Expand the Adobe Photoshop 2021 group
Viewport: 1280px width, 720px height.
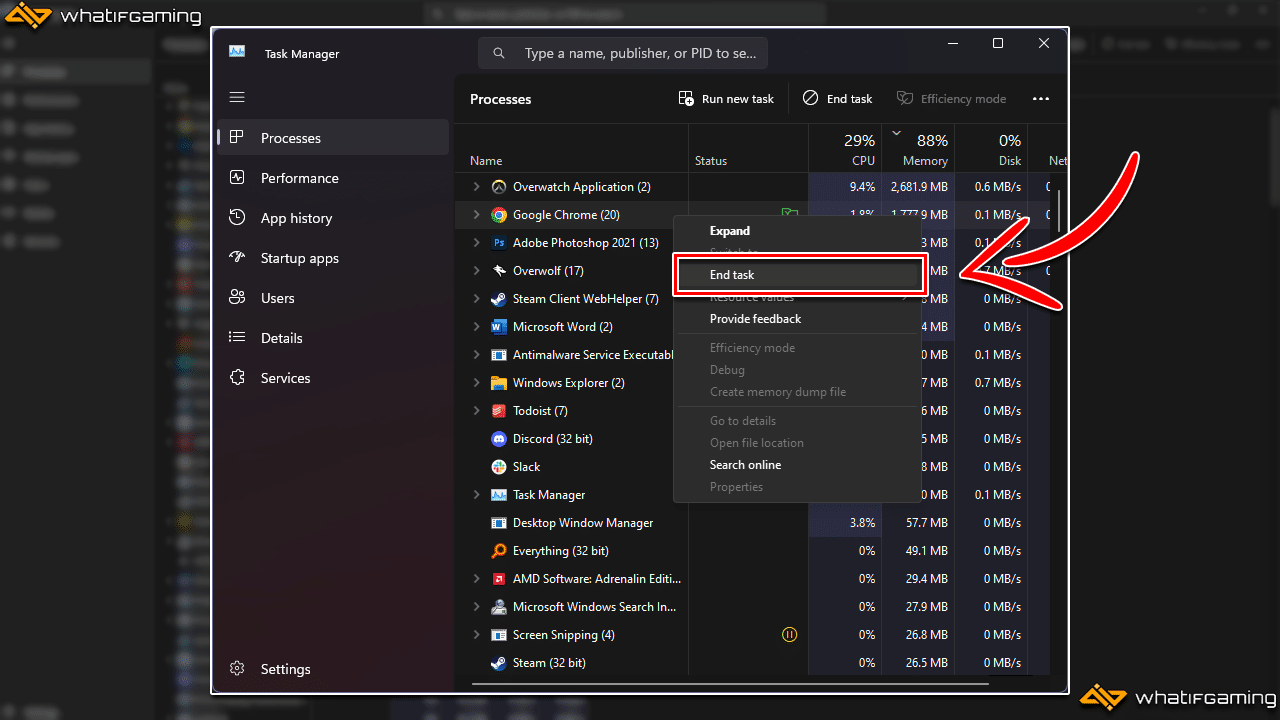(x=476, y=243)
